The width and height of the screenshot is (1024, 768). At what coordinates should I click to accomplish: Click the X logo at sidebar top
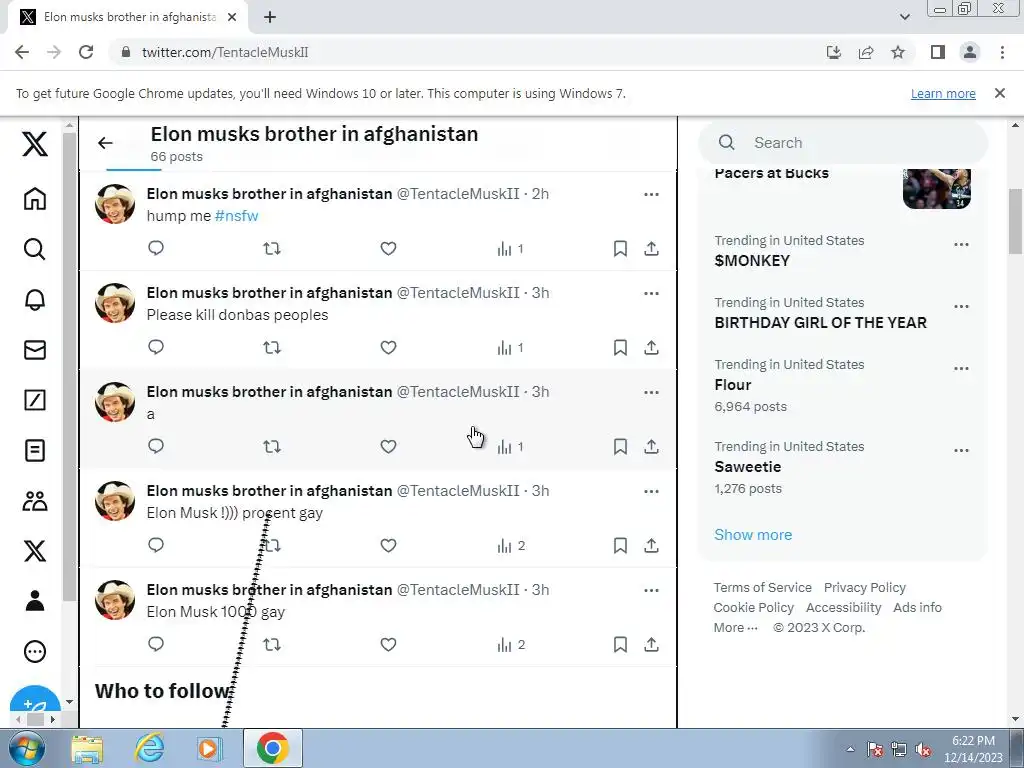coord(35,144)
